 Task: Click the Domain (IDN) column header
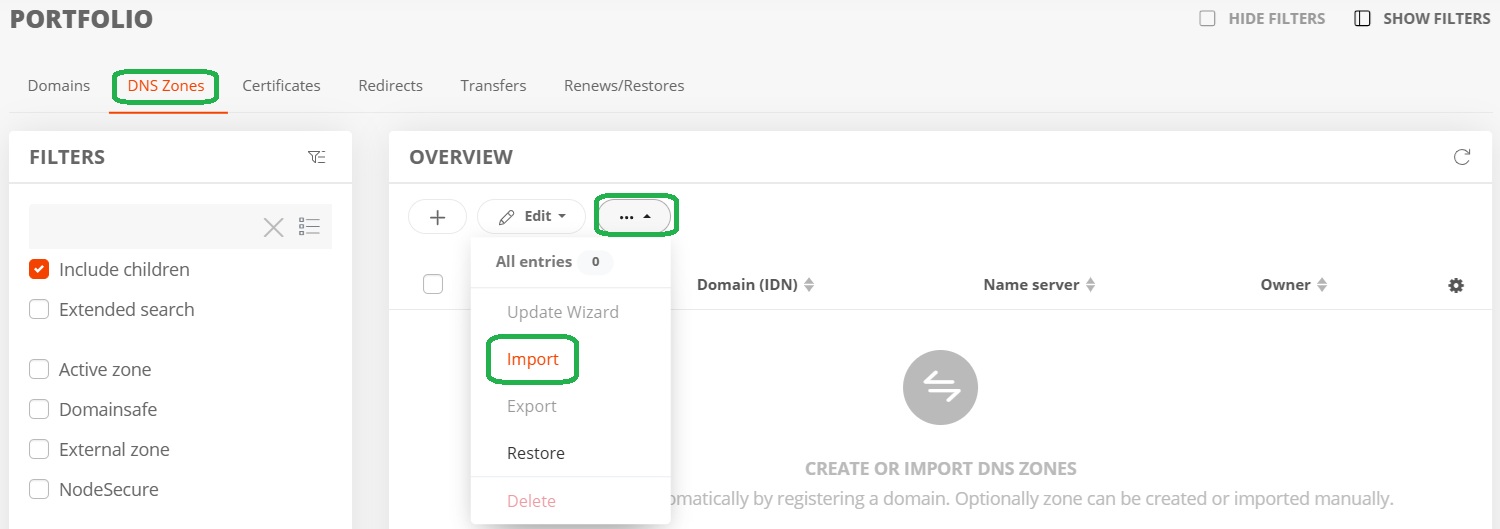747,285
